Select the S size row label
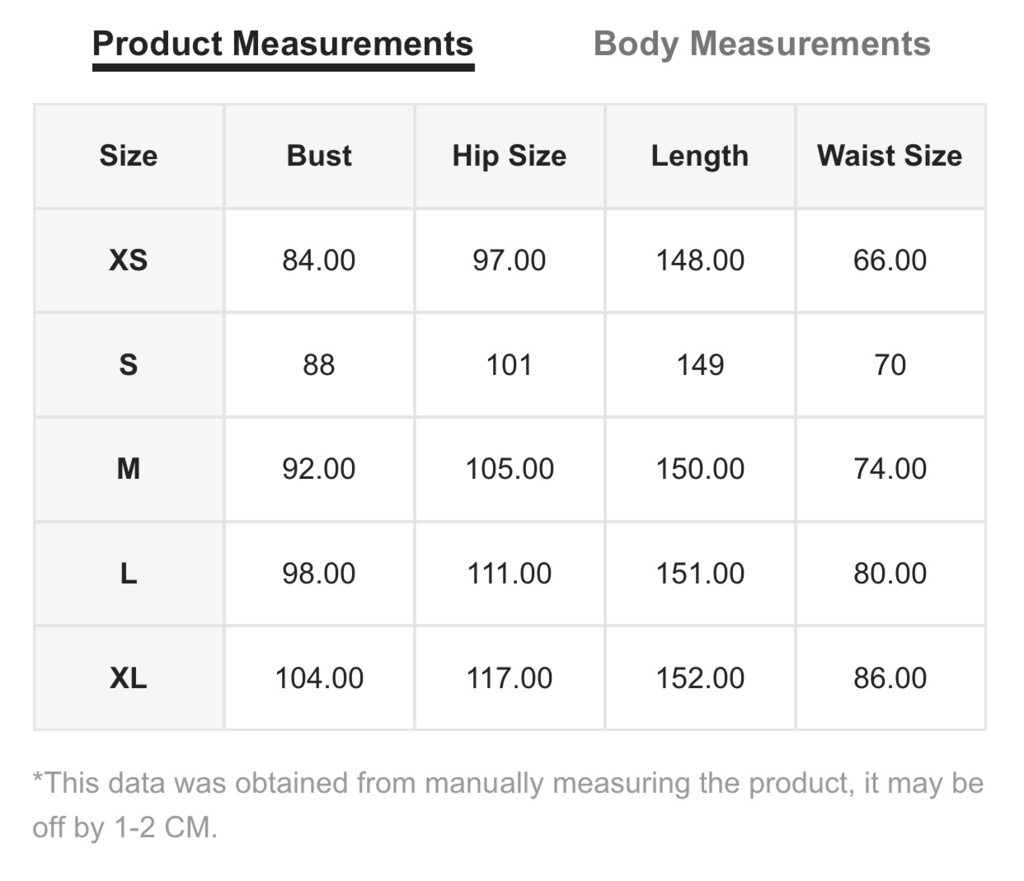The width and height of the screenshot is (1024, 881). pyautogui.click(x=129, y=364)
